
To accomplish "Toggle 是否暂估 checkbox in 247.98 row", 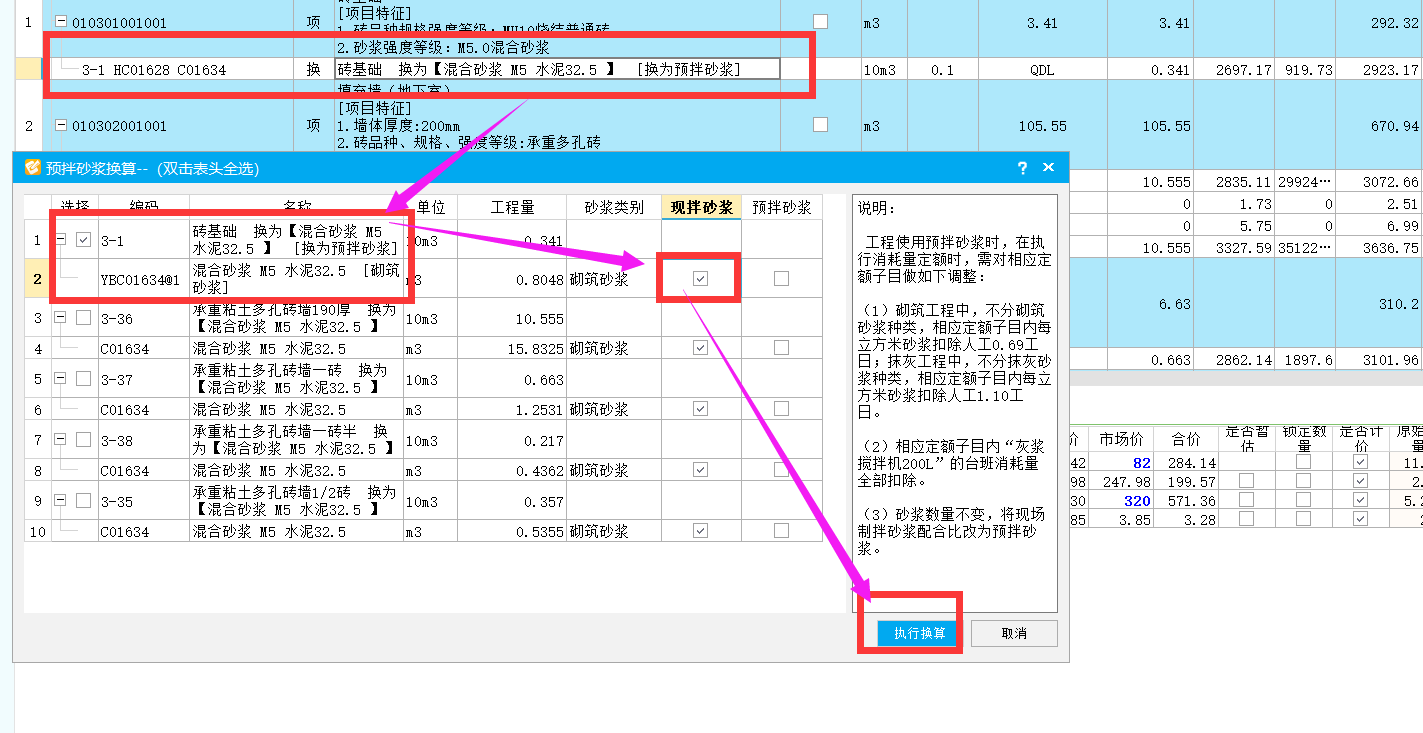I will (x=1246, y=481).
